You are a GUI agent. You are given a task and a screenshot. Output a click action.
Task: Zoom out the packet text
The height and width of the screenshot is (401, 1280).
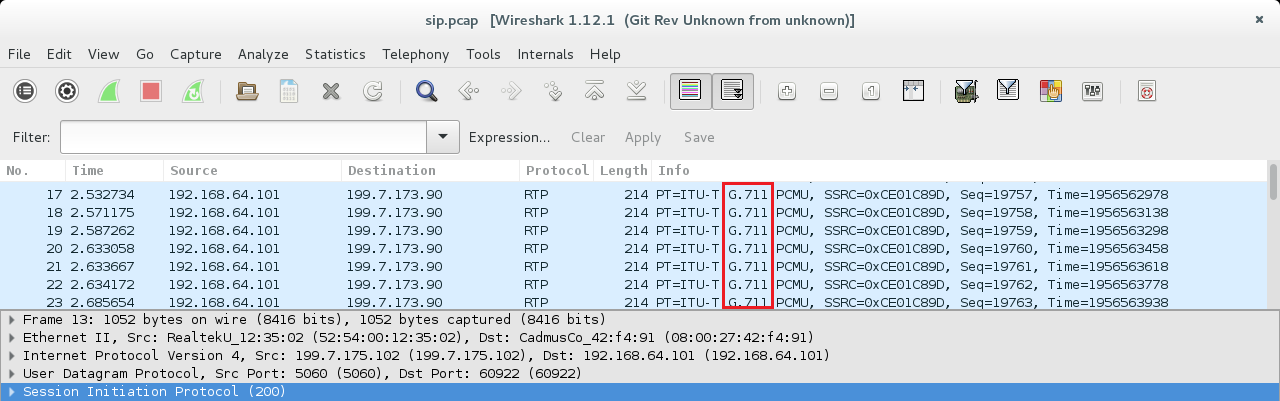pyautogui.click(x=829, y=91)
